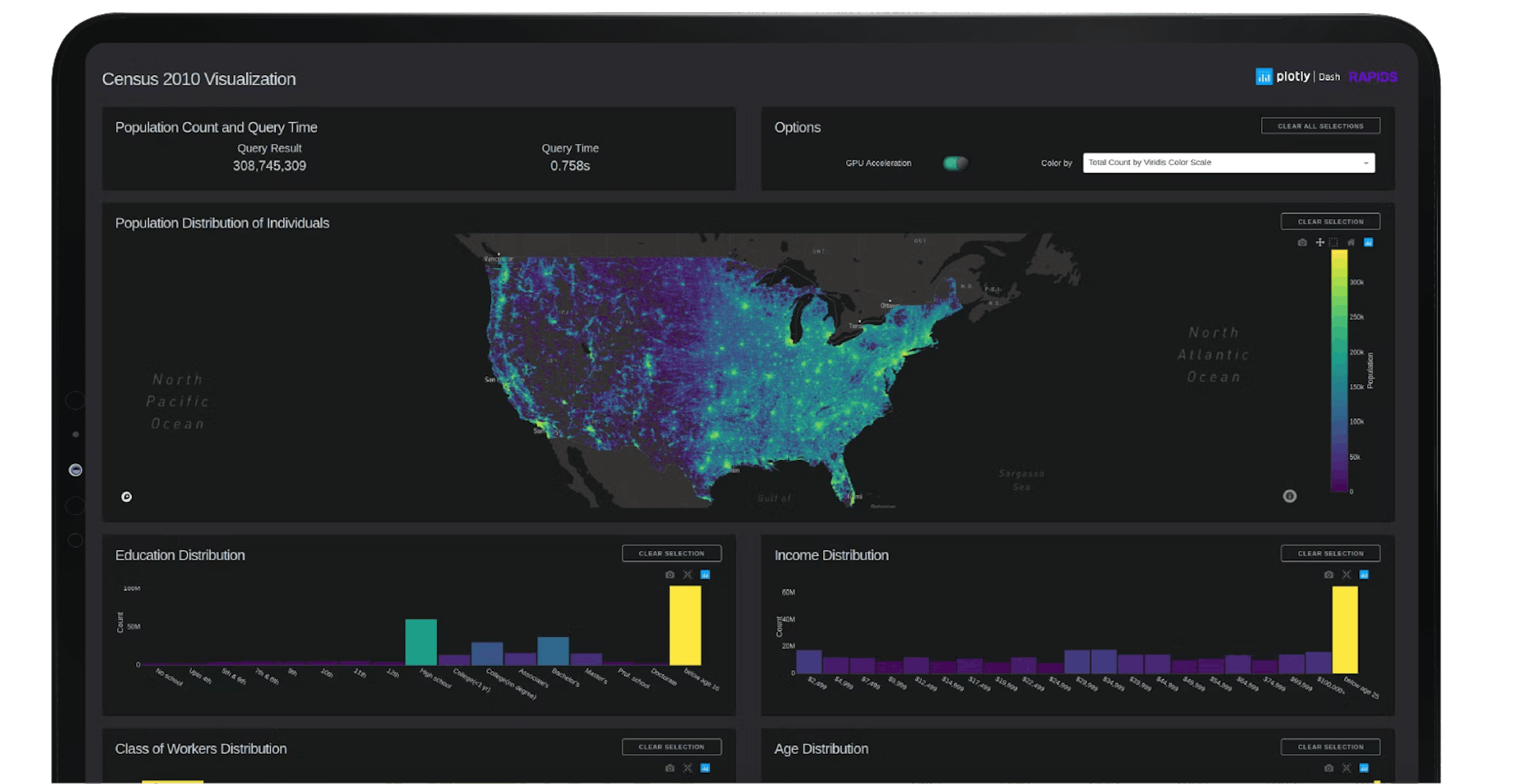Select the Pan tool on the map toolbar
The width and height of the screenshot is (1518, 784).
click(x=1320, y=243)
